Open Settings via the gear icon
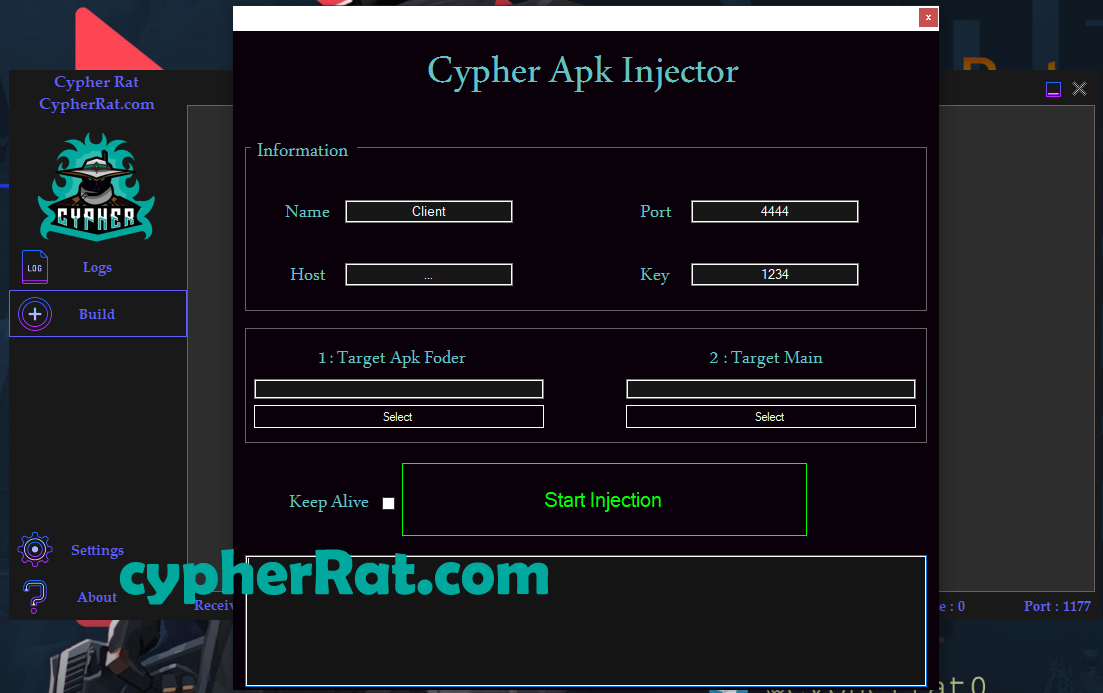1103x693 pixels. [35, 550]
